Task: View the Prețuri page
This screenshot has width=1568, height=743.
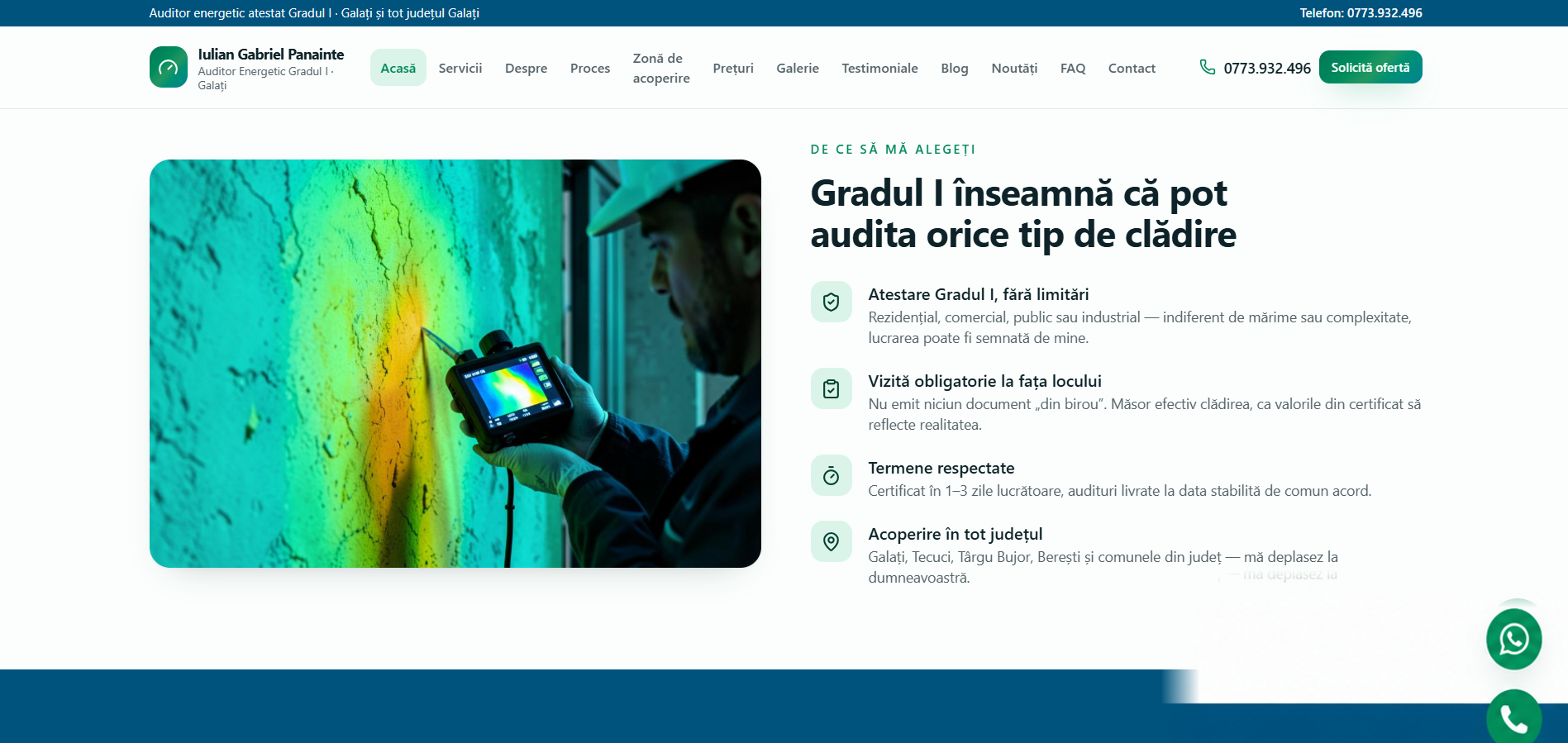Action: 733,68
